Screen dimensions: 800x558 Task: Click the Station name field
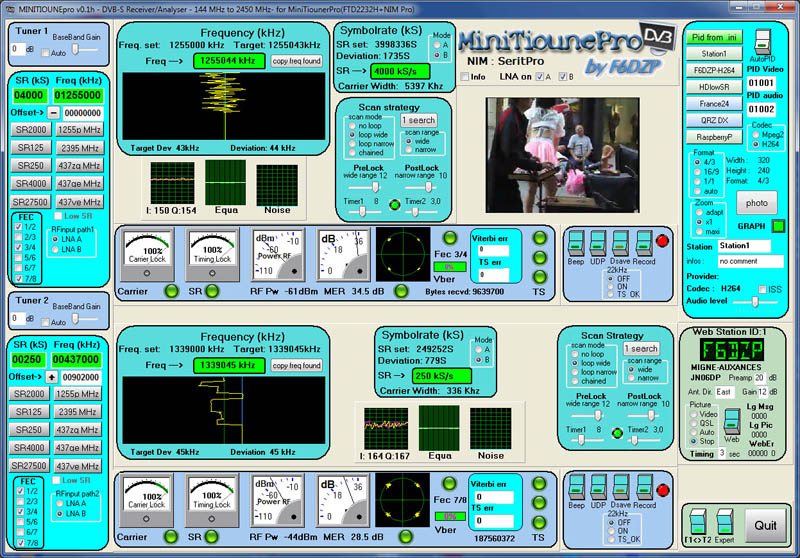tap(744, 246)
